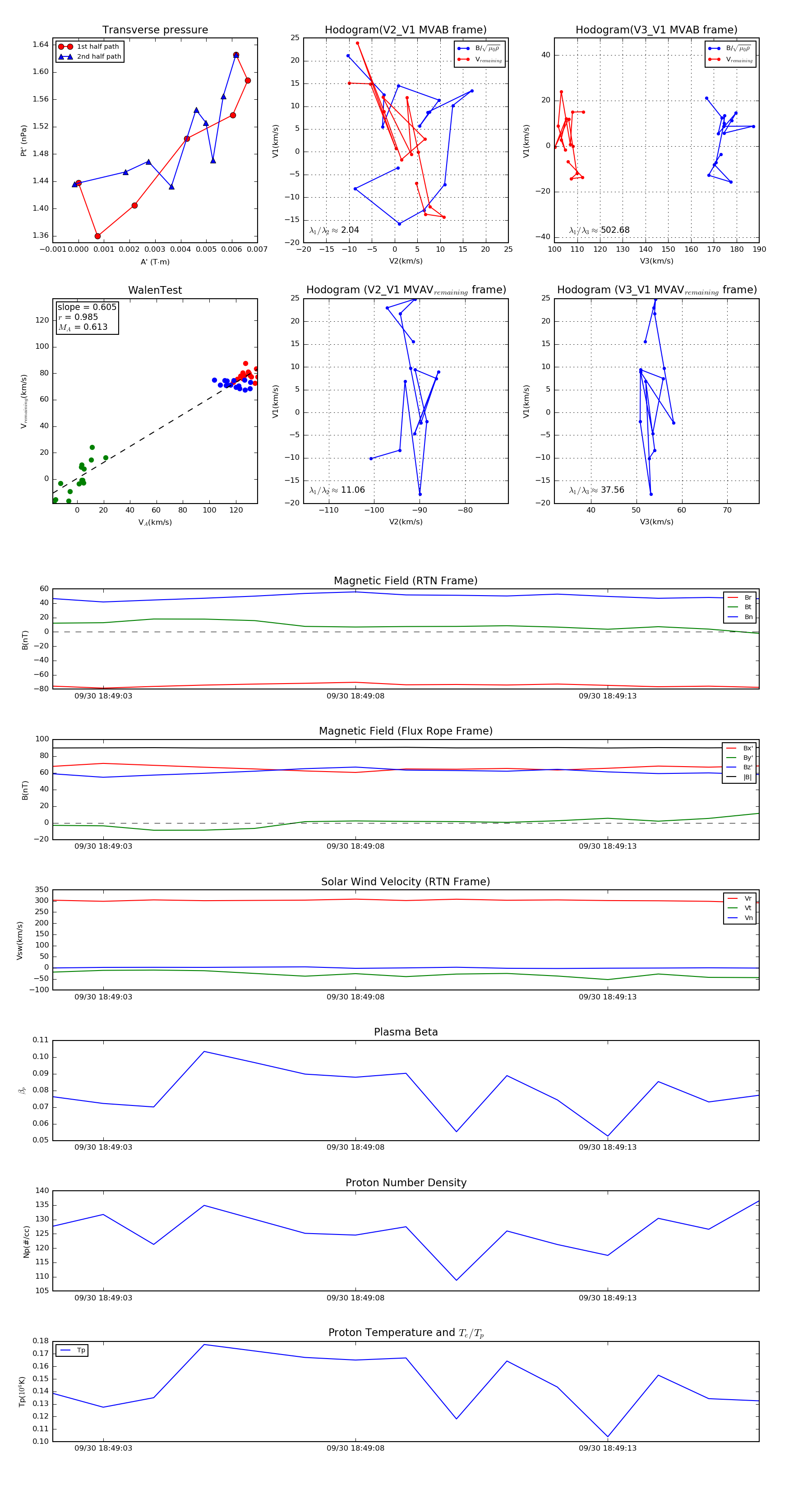812x1489 pixels.
Task: Click the "Magnetic Field (RTN Frame)" title
Action: click(x=406, y=581)
